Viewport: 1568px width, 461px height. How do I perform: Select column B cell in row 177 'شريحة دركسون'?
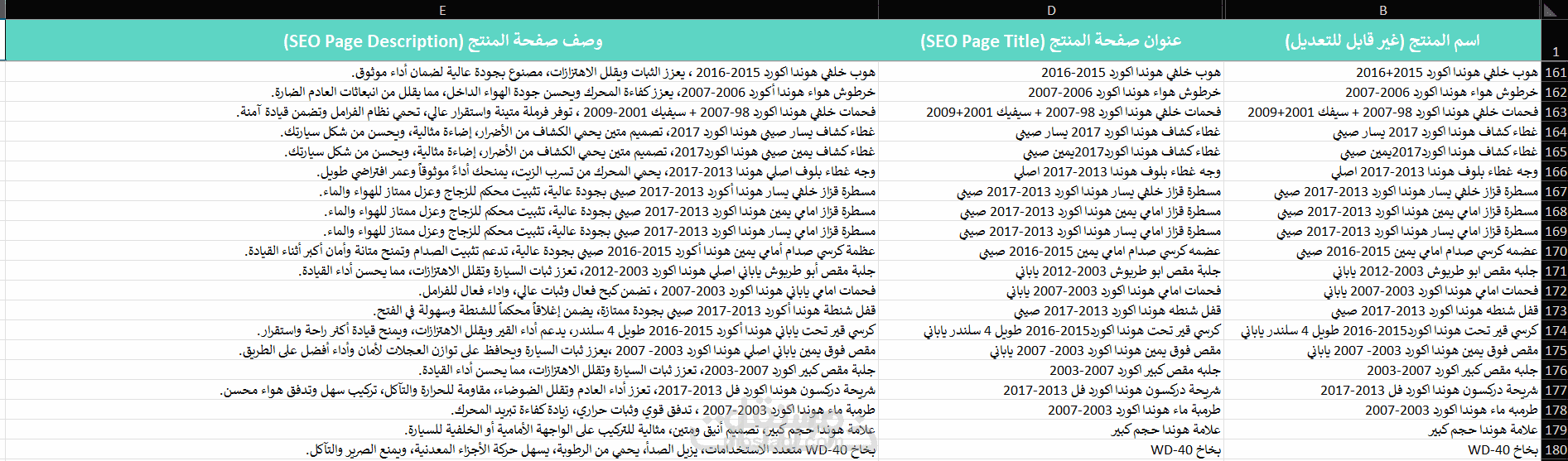point(1382,390)
